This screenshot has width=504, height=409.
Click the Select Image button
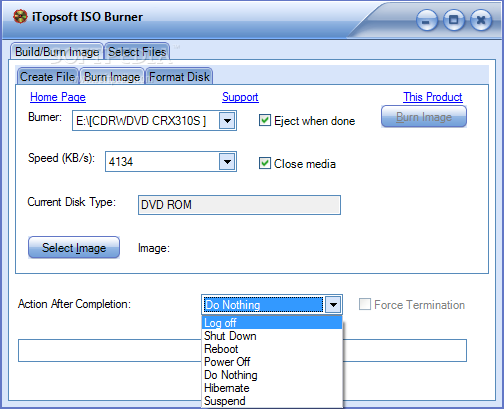(x=74, y=248)
